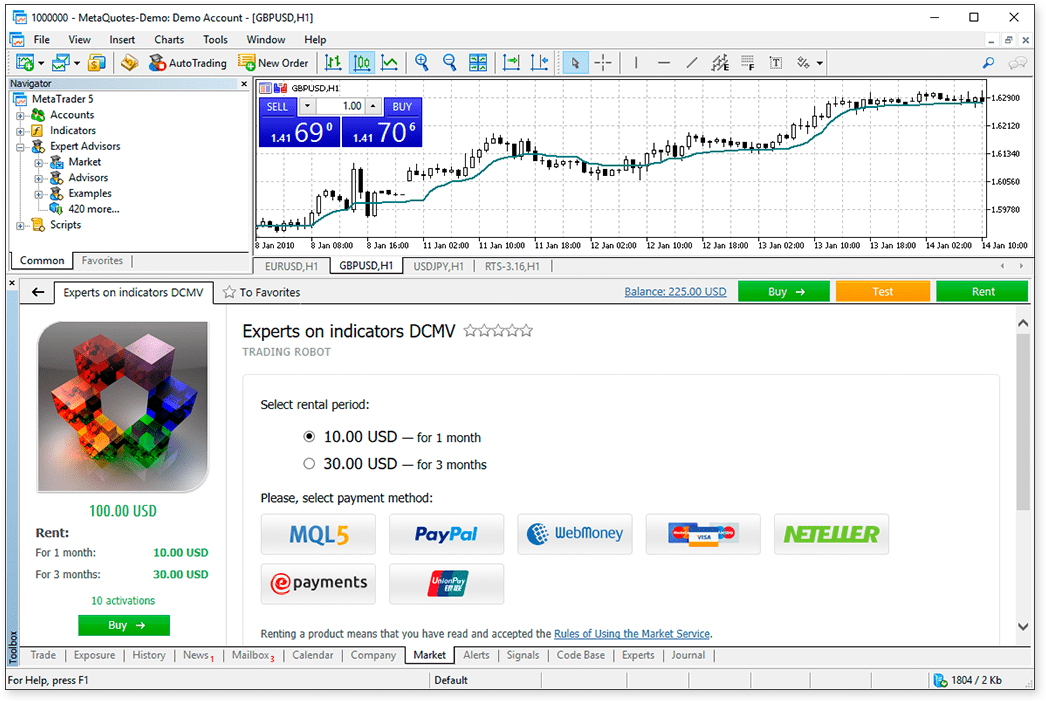The width and height of the screenshot is (1046, 702).
Task: Click the green Rent button
Action: point(982,292)
